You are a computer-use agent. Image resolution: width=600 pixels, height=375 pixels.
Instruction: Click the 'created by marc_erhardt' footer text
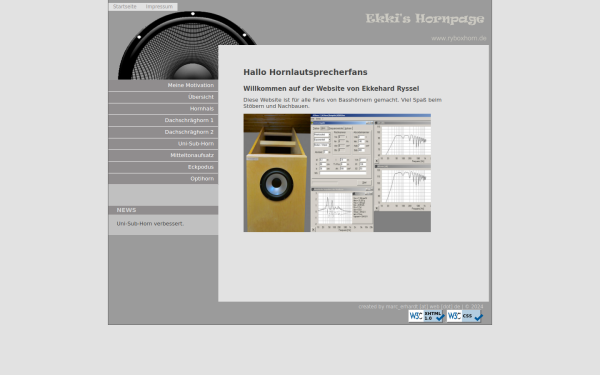[x=421, y=307]
